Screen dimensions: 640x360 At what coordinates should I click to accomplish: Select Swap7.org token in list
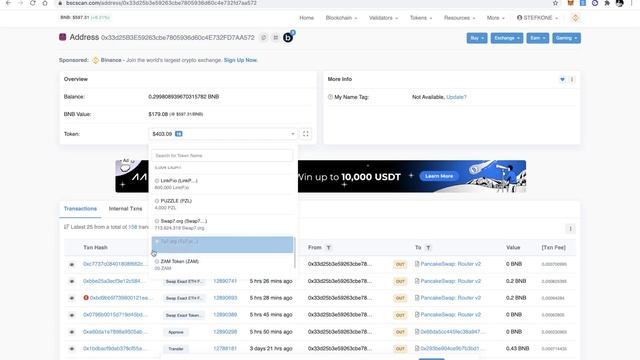click(x=223, y=224)
